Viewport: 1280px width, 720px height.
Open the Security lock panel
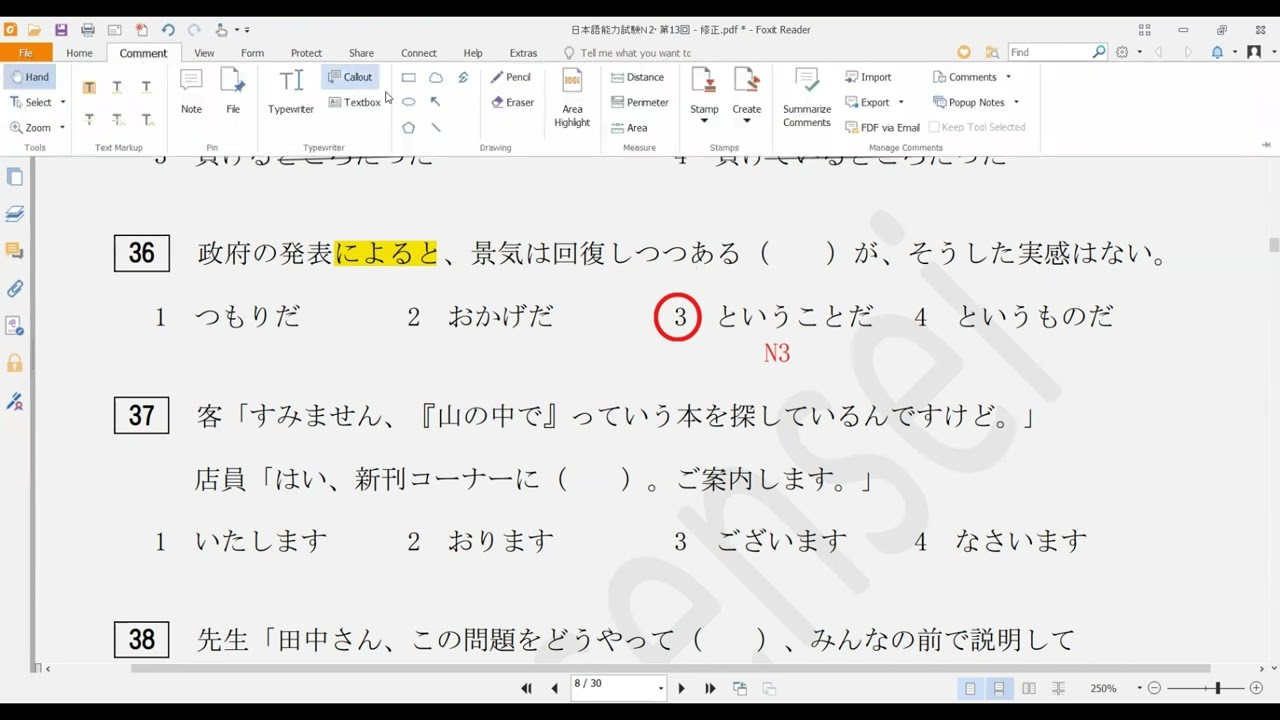click(x=15, y=363)
